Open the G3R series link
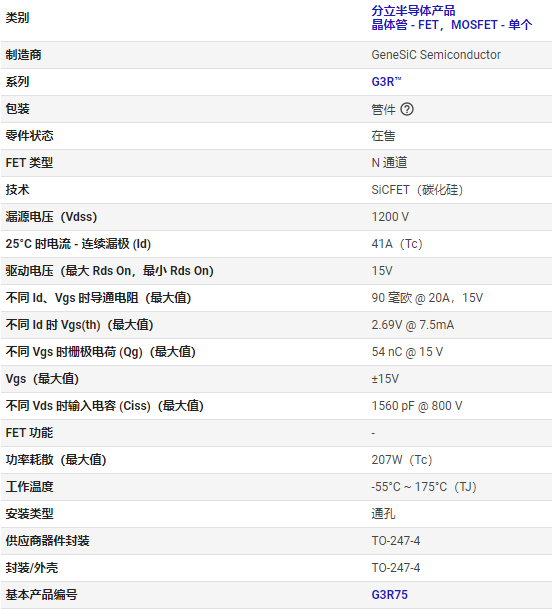Screen dimensions: 552x609 click(386, 82)
